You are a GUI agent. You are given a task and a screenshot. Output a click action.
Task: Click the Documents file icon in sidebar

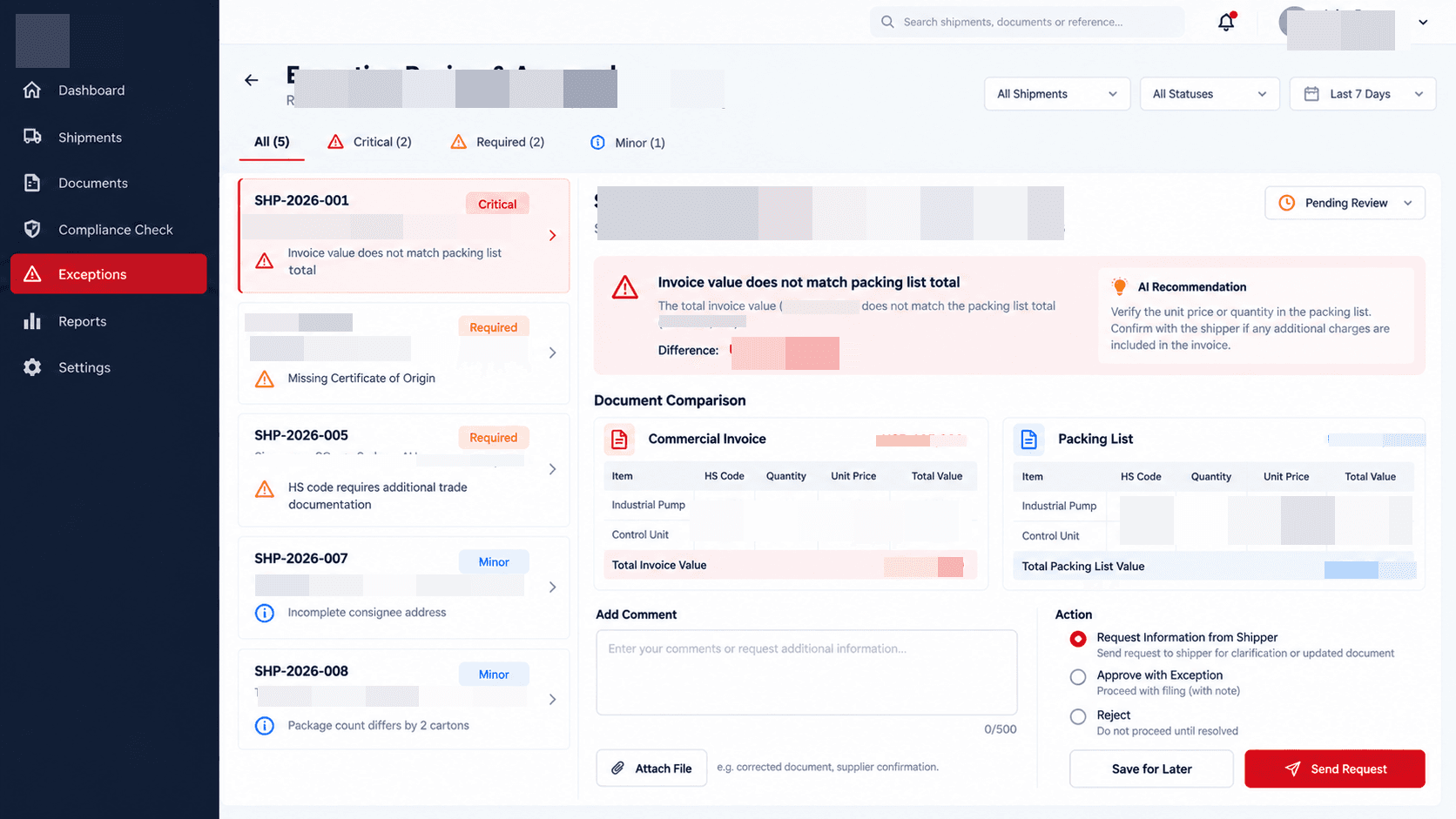tap(32, 183)
